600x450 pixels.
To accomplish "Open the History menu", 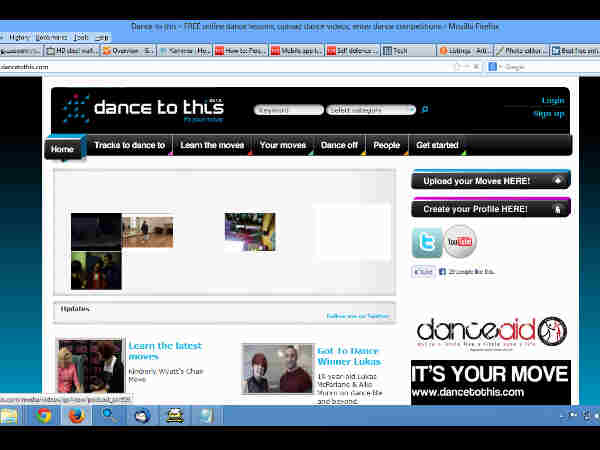I will (x=19, y=38).
